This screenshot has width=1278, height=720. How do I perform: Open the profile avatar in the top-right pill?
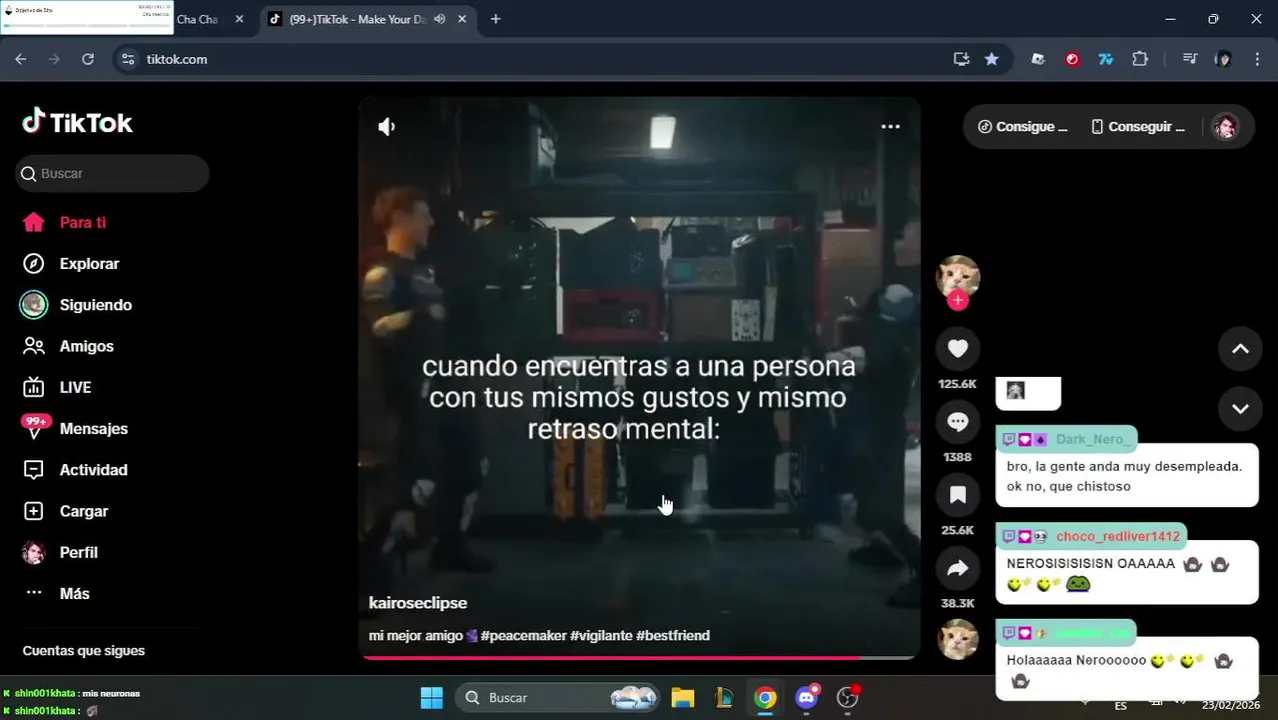click(1225, 127)
